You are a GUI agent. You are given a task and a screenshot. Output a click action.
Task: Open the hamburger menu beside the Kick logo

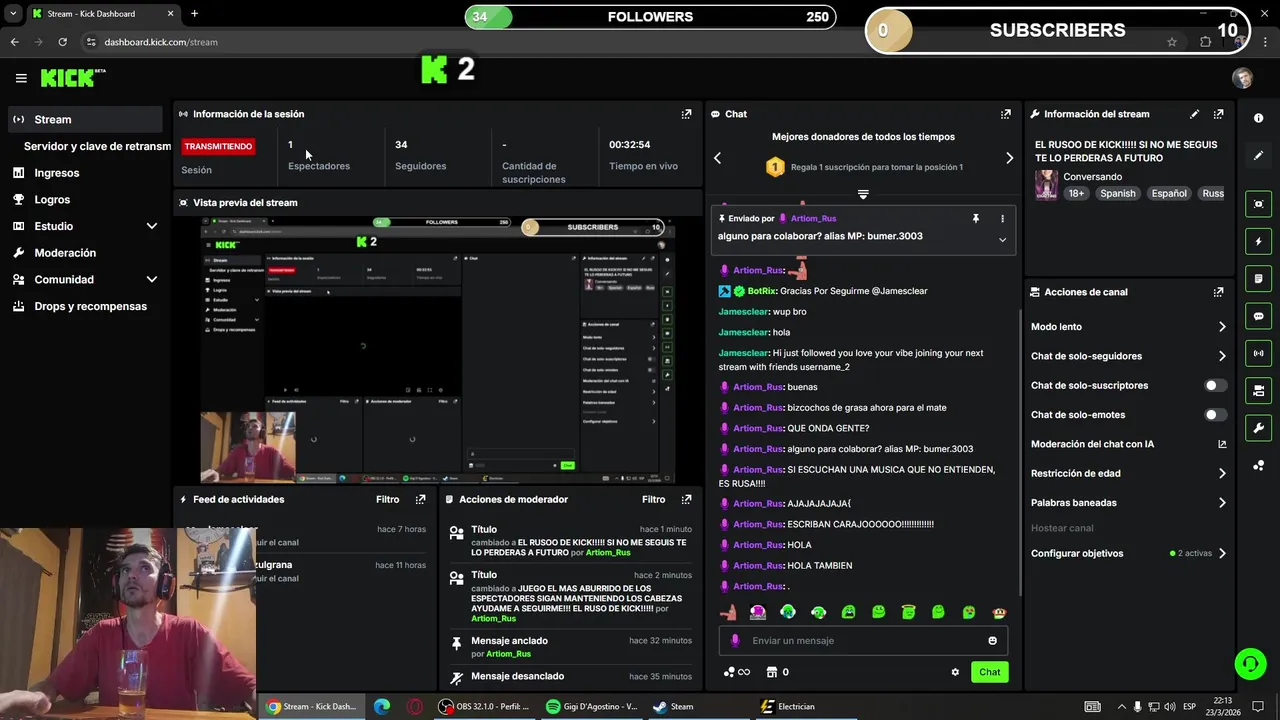click(21, 78)
